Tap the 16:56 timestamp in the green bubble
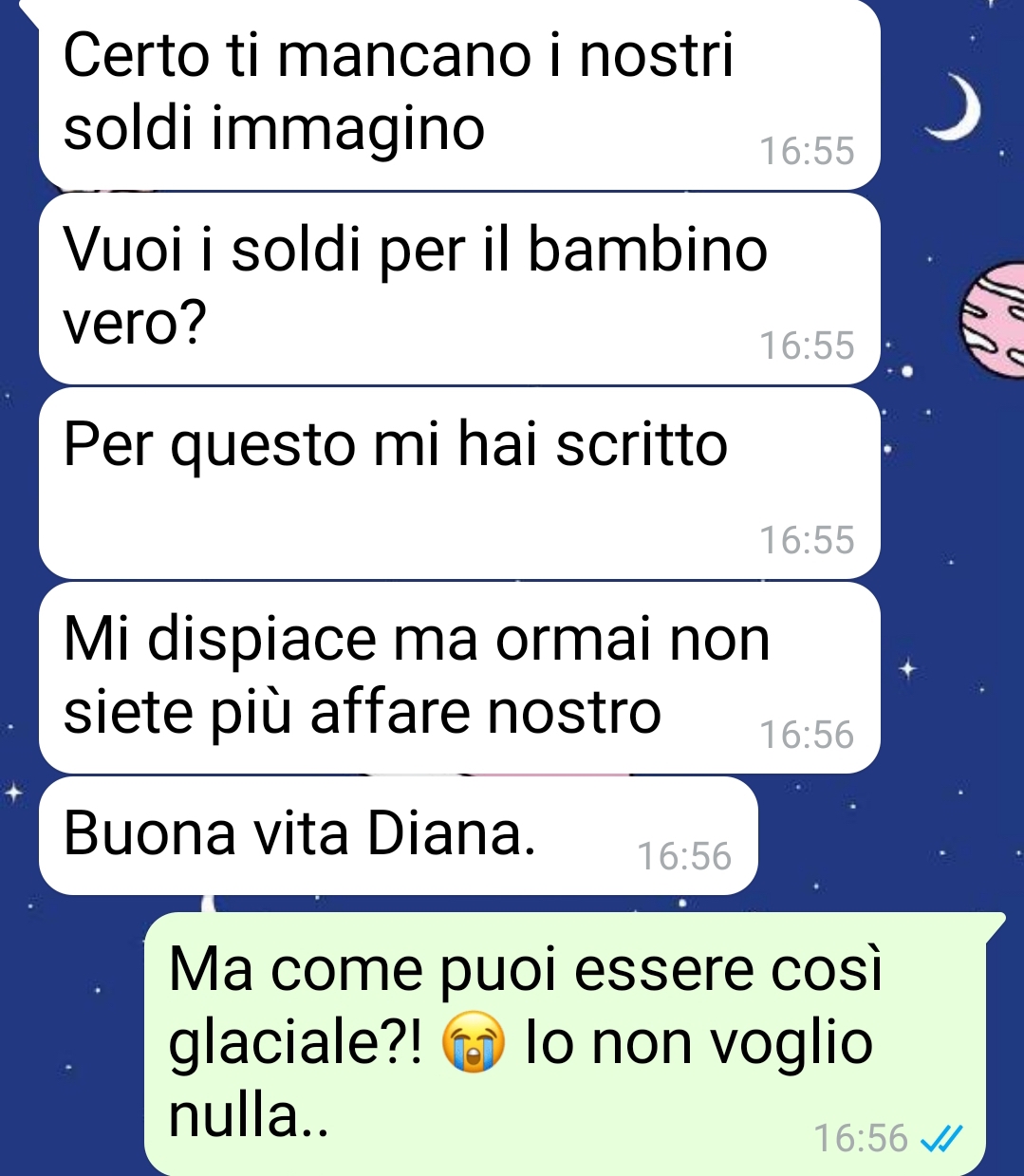Viewport: 1024px width, 1176px height. [x=861, y=1137]
